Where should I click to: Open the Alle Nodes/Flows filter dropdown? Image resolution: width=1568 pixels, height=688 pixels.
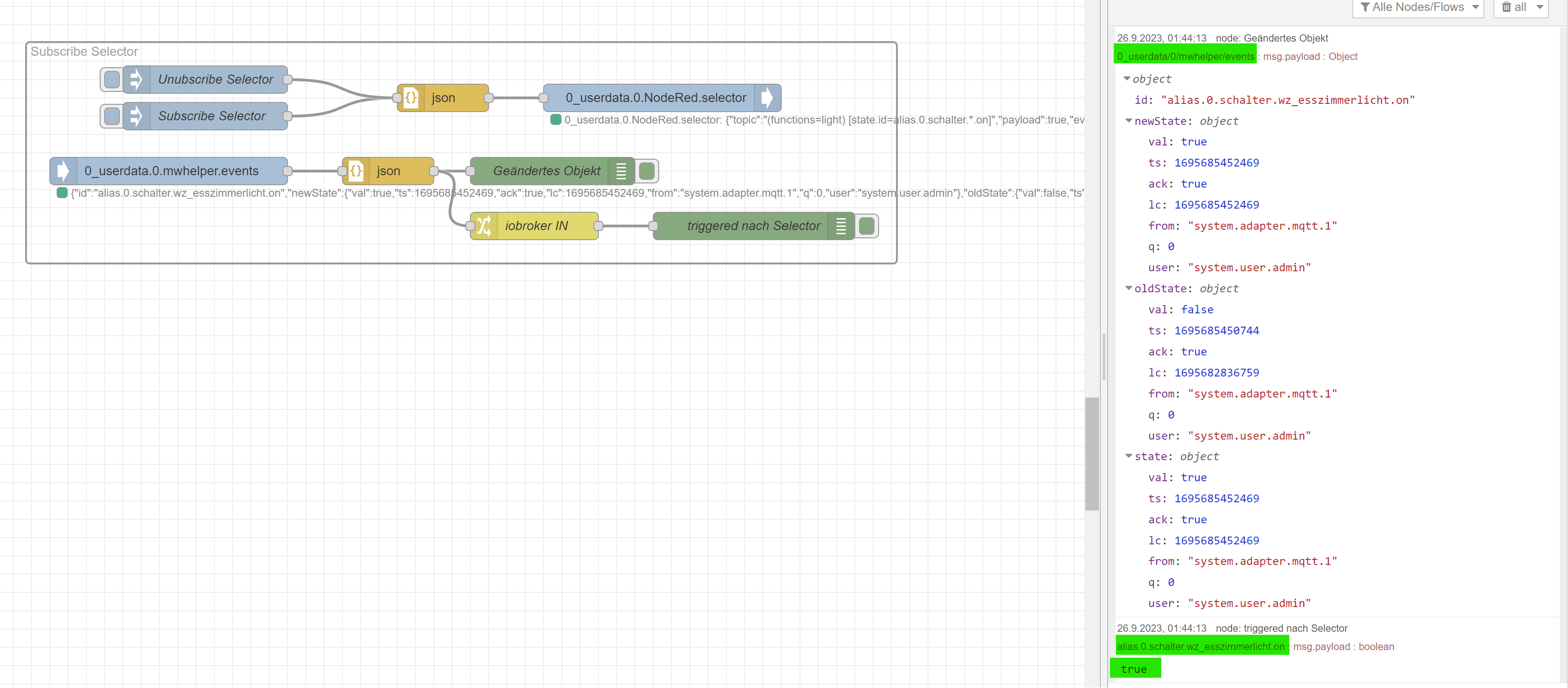[x=1418, y=7]
